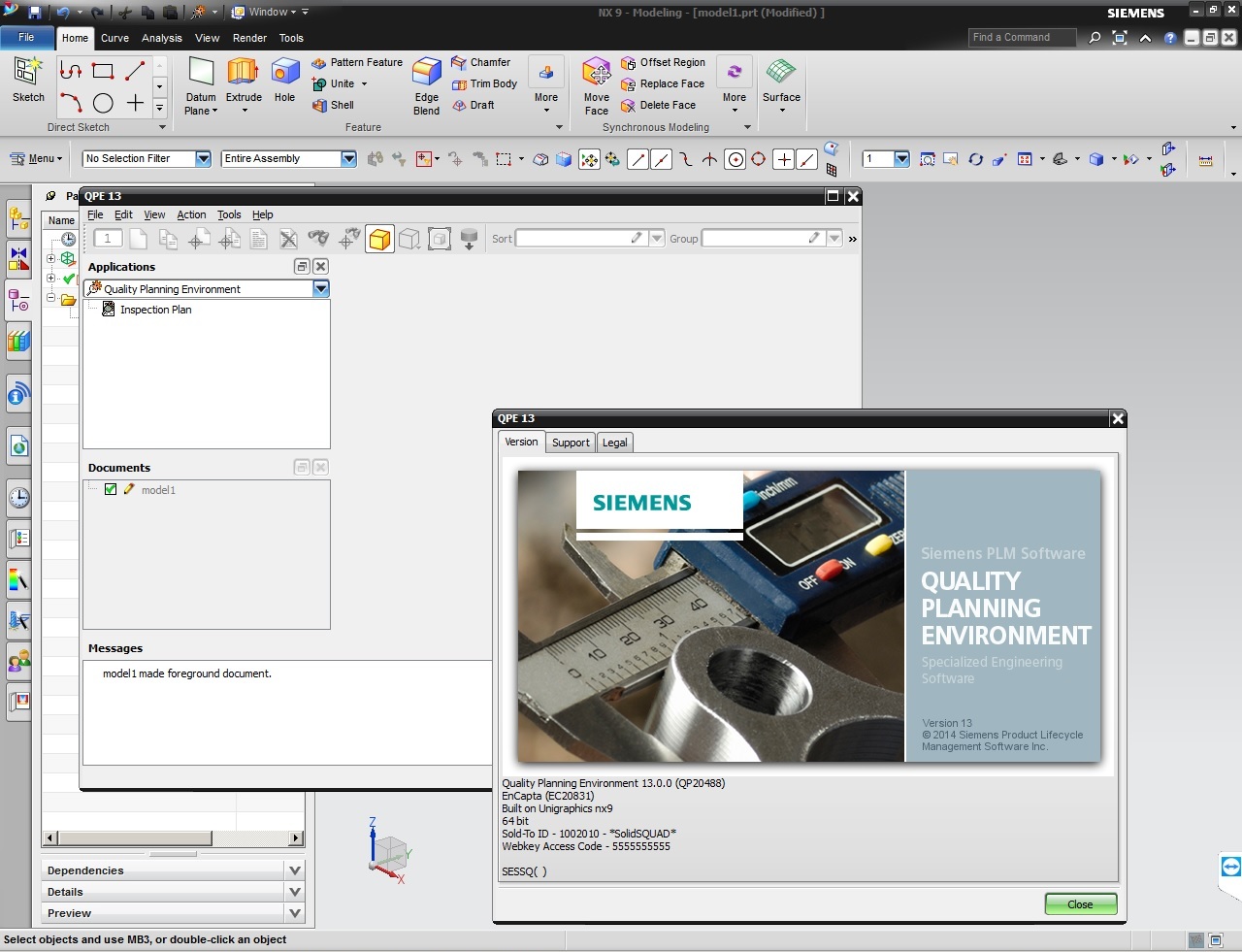
Task: Open the Action menu in QPE
Action: click(x=191, y=214)
